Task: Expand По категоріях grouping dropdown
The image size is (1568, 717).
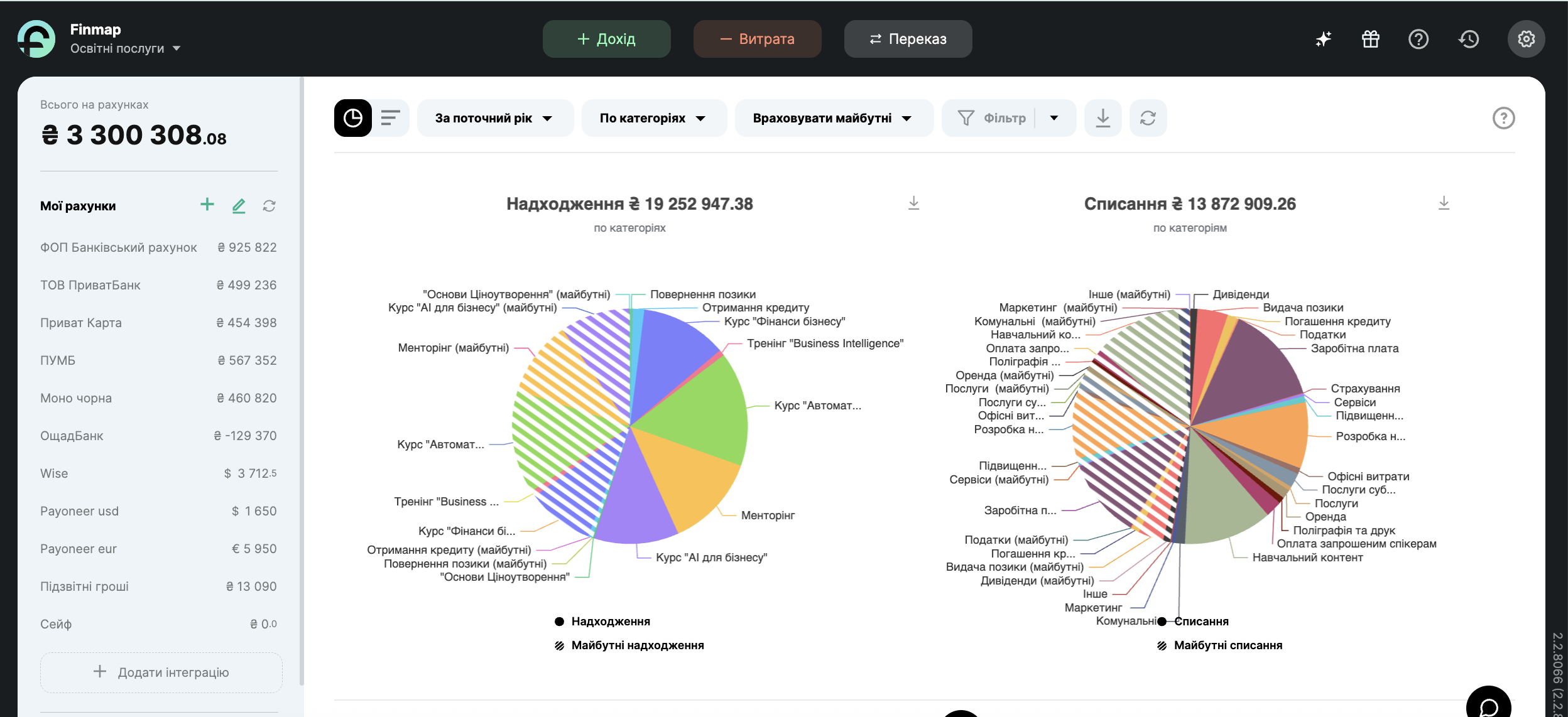Action: click(653, 118)
